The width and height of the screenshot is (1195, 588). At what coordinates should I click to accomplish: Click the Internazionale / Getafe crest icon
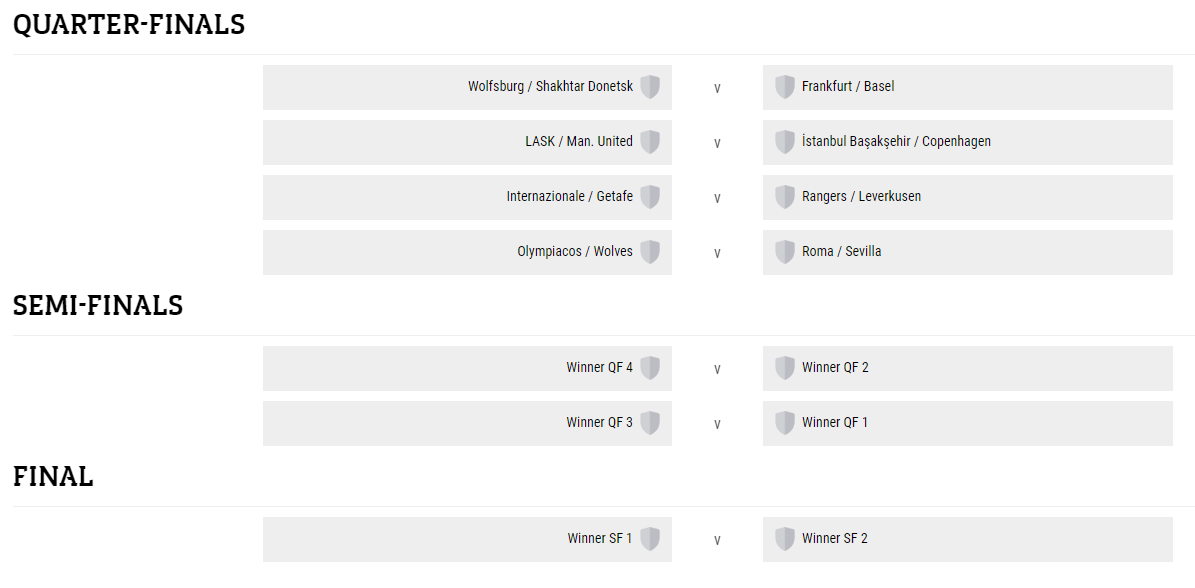click(x=650, y=197)
